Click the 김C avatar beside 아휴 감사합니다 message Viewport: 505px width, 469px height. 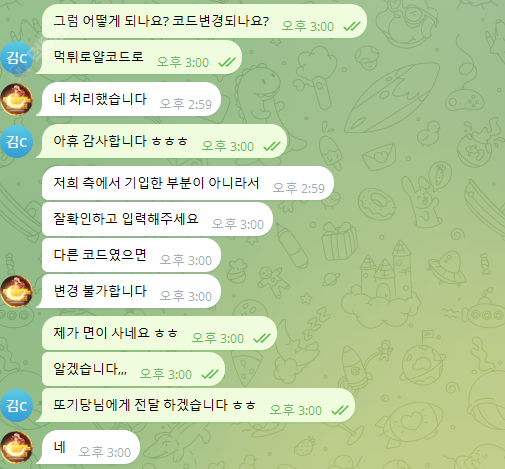tap(16, 142)
